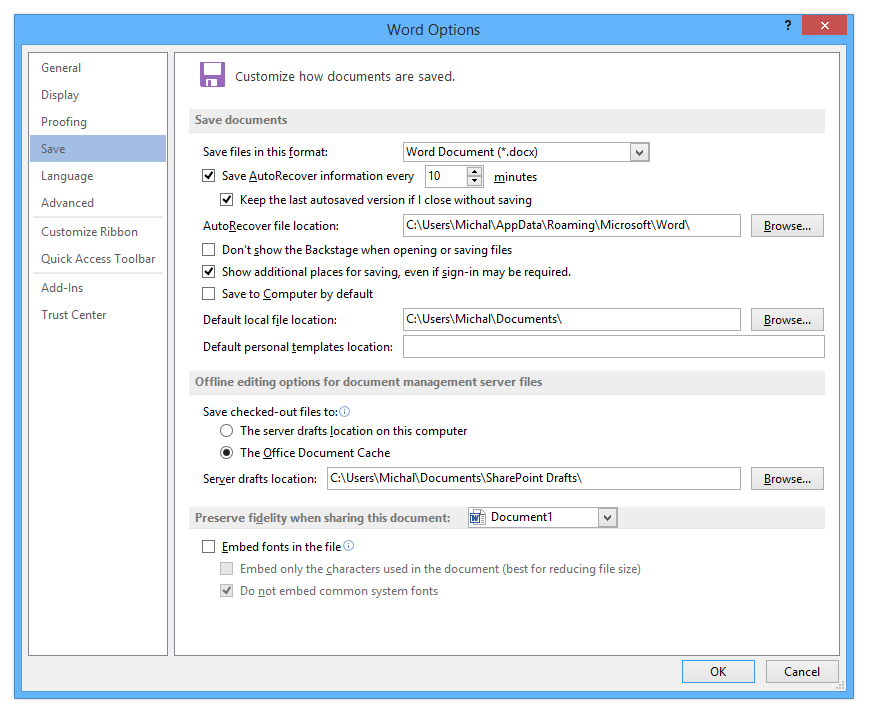Click info icon beside 'Save checked-out files to'

click(x=344, y=411)
